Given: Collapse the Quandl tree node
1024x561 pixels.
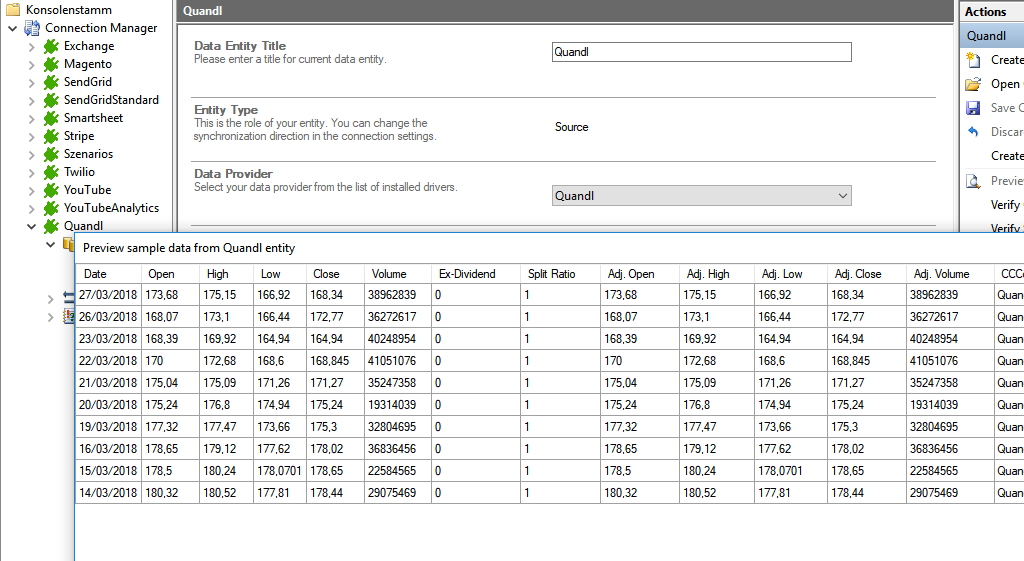Looking at the screenshot, I should [x=31, y=226].
